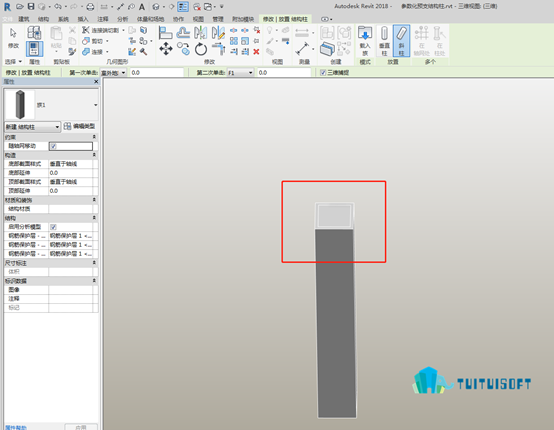Select the Move tool with four arrows

pyautogui.click(x=166, y=49)
